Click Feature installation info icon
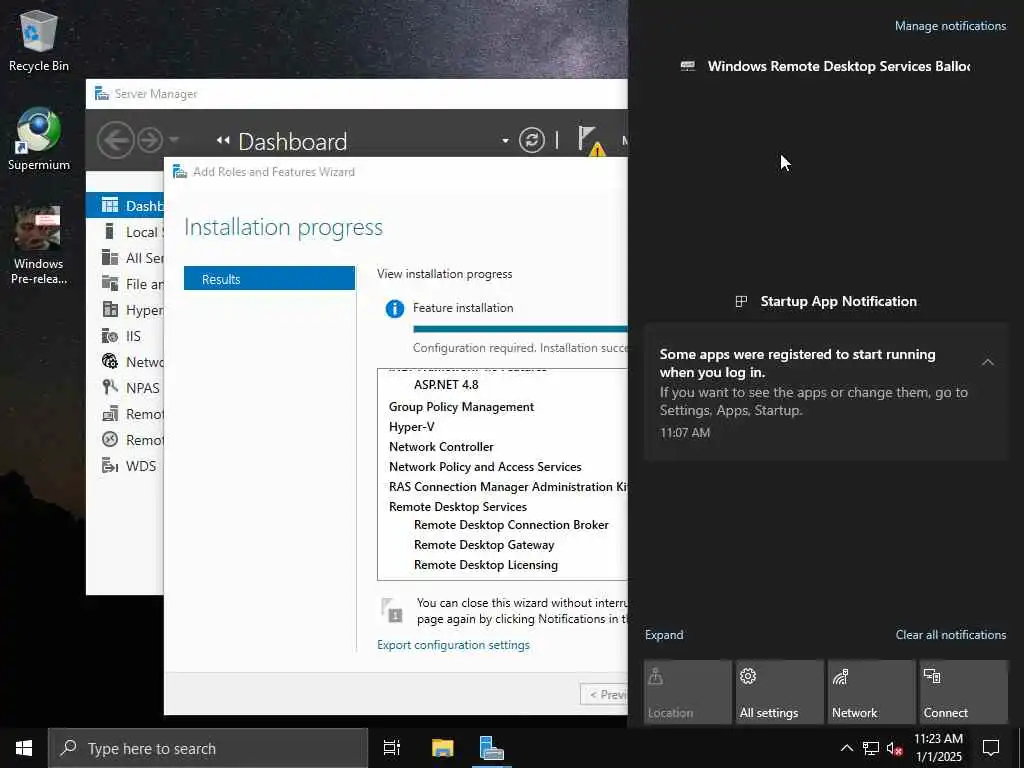 pos(394,308)
